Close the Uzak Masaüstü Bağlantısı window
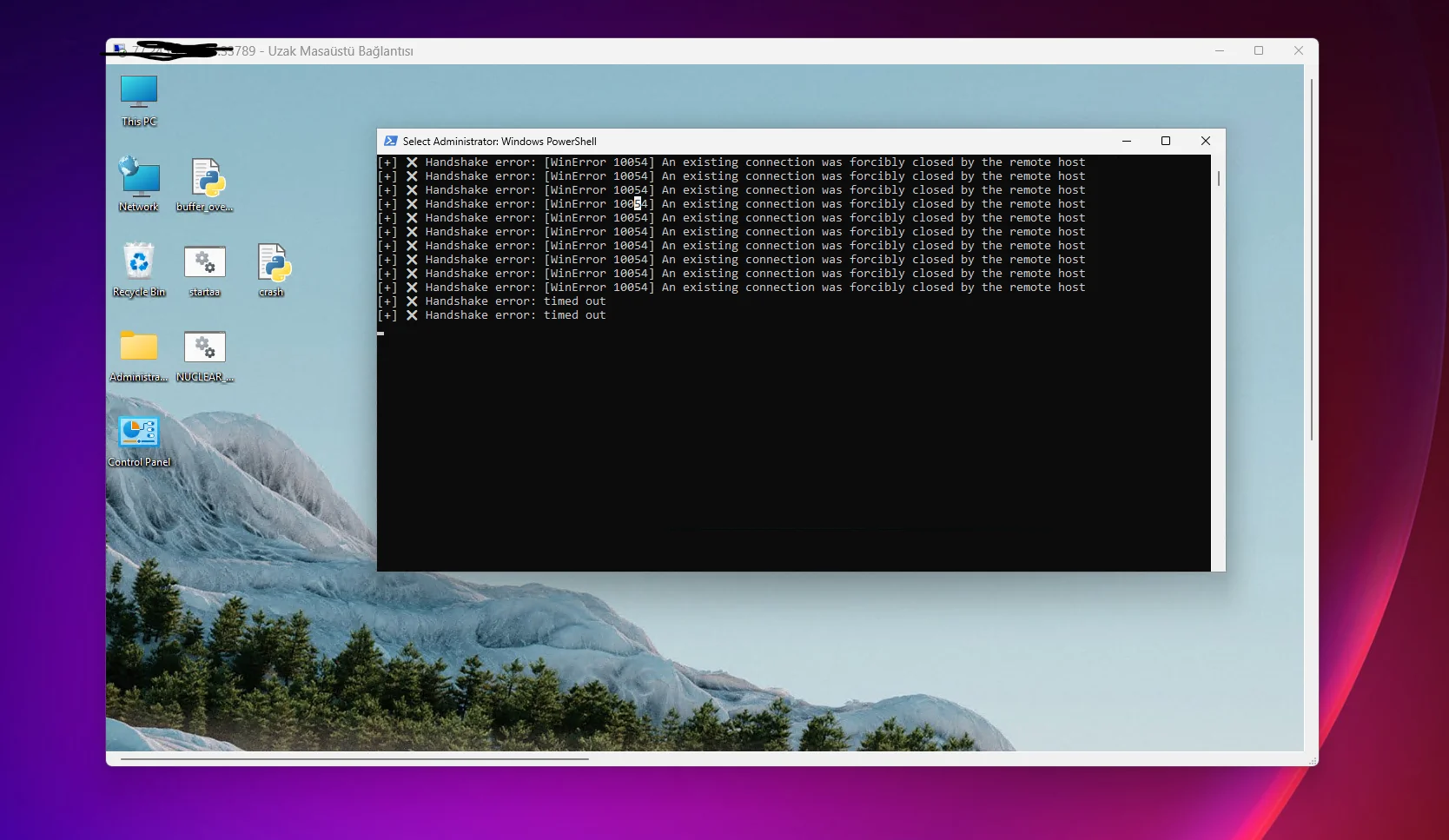1449x840 pixels. click(x=1299, y=50)
